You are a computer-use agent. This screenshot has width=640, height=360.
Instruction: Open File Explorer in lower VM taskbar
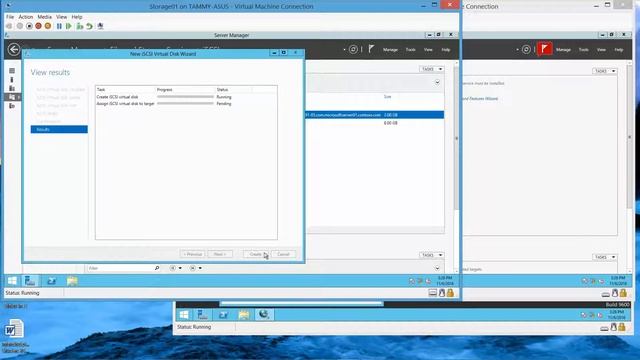(244, 315)
